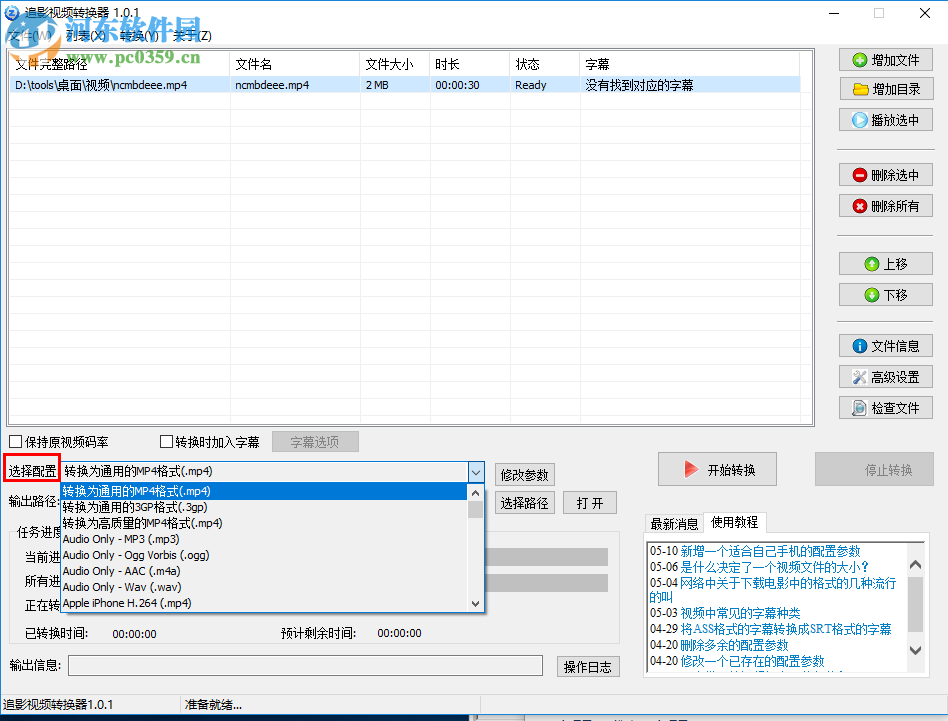The width and height of the screenshot is (948, 721).
Task: Open link 新增一个适合自己手机的配置参数
Action: pos(770,551)
